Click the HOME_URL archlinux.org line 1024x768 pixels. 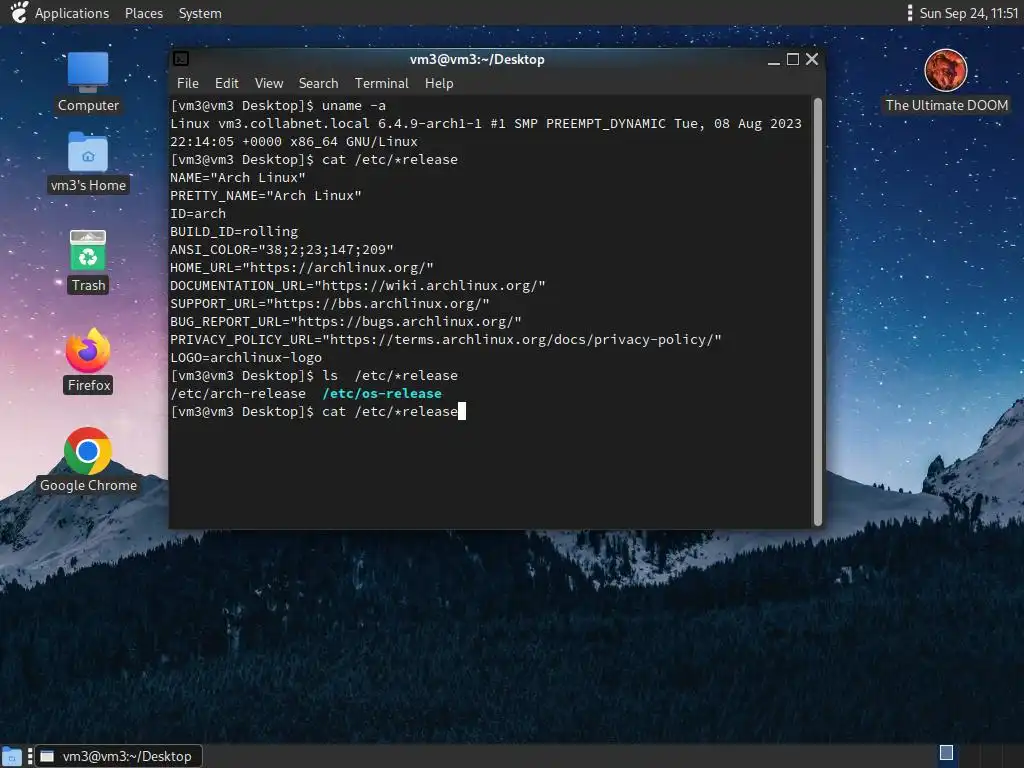pyautogui.click(x=302, y=268)
